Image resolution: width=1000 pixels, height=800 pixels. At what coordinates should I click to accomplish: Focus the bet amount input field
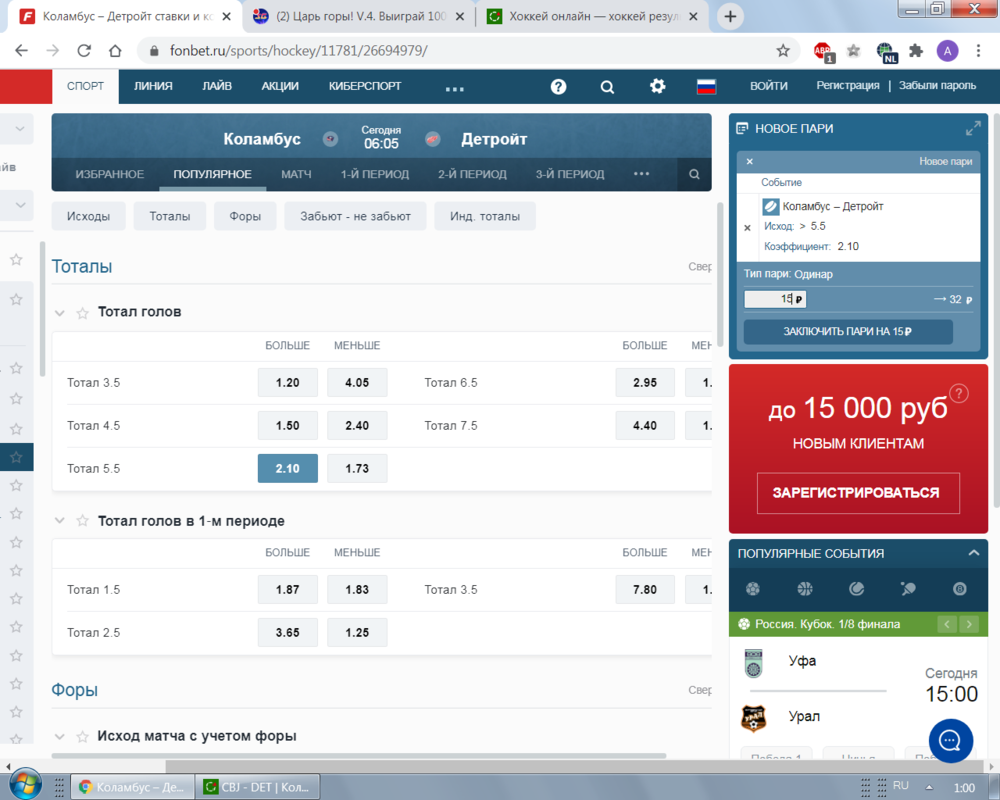[x=775, y=299]
